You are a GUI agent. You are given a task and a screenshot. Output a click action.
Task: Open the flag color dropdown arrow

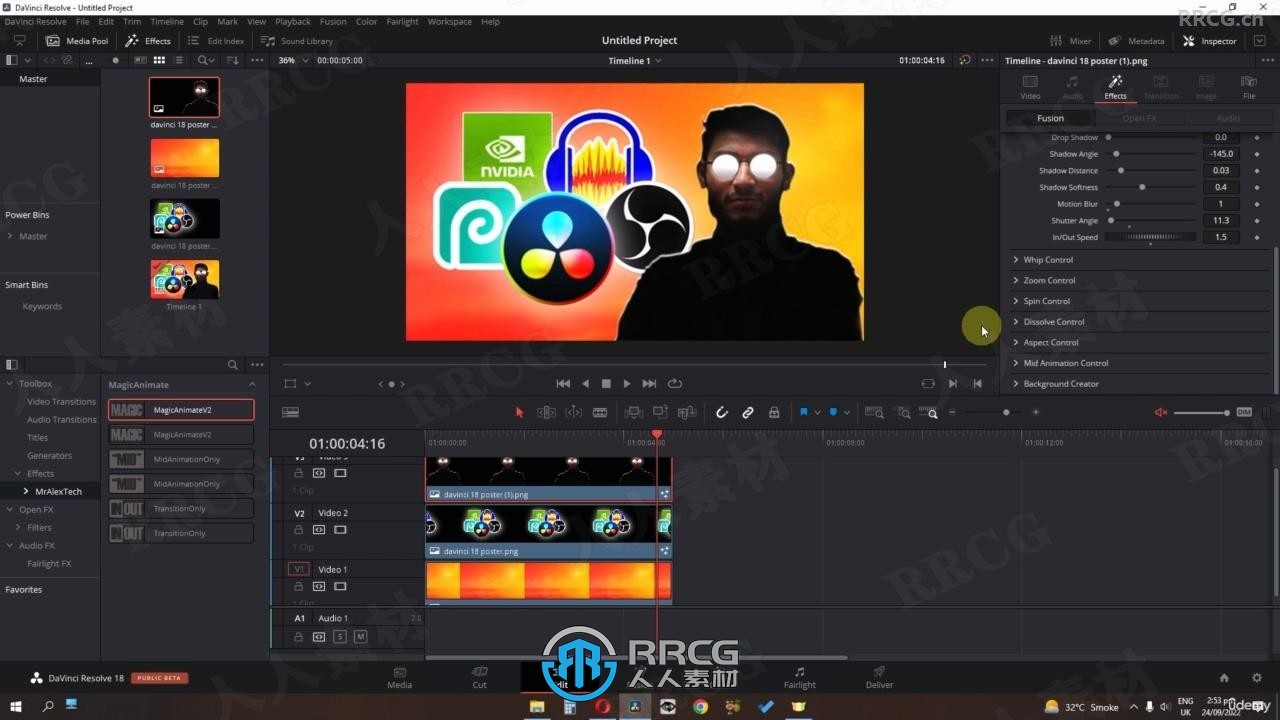(x=817, y=412)
